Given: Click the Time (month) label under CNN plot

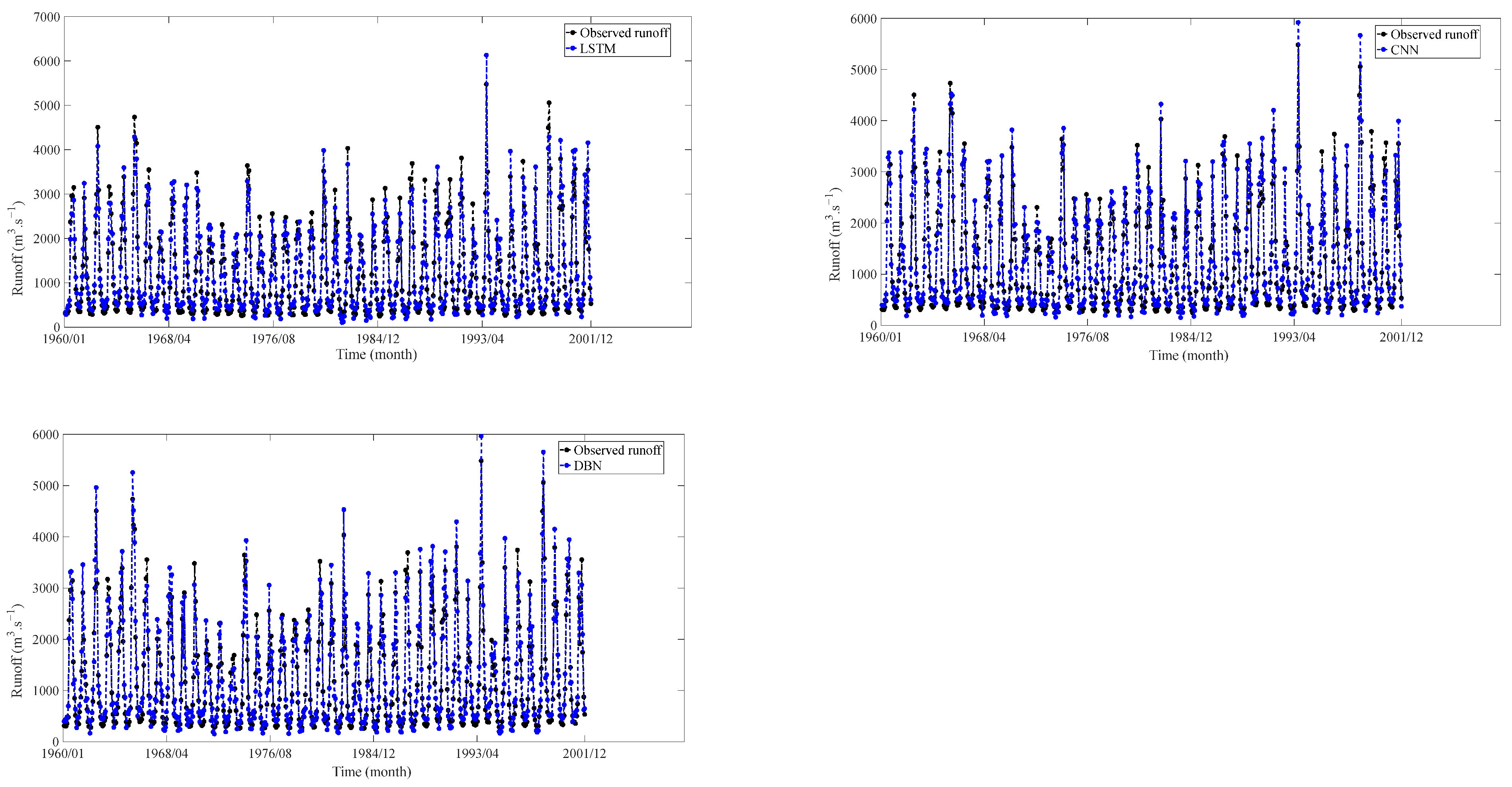Looking at the screenshot, I should (x=1188, y=355).
